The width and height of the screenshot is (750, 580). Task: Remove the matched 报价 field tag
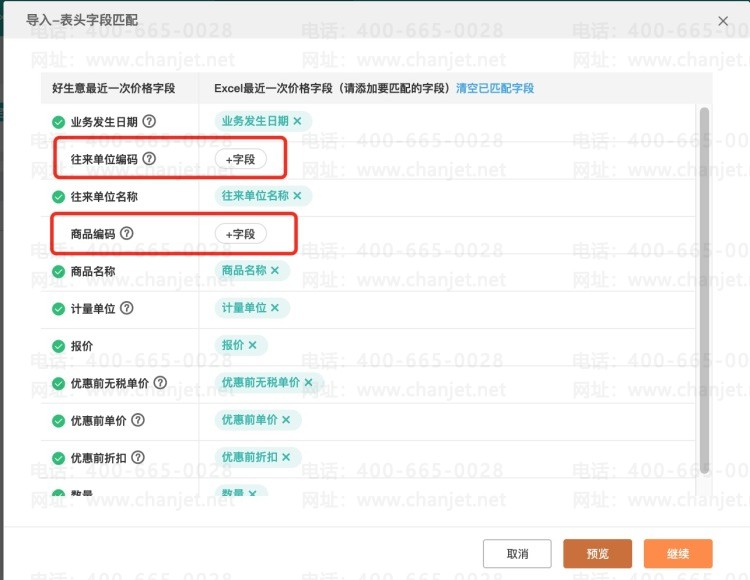pyautogui.click(x=253, y=345)
